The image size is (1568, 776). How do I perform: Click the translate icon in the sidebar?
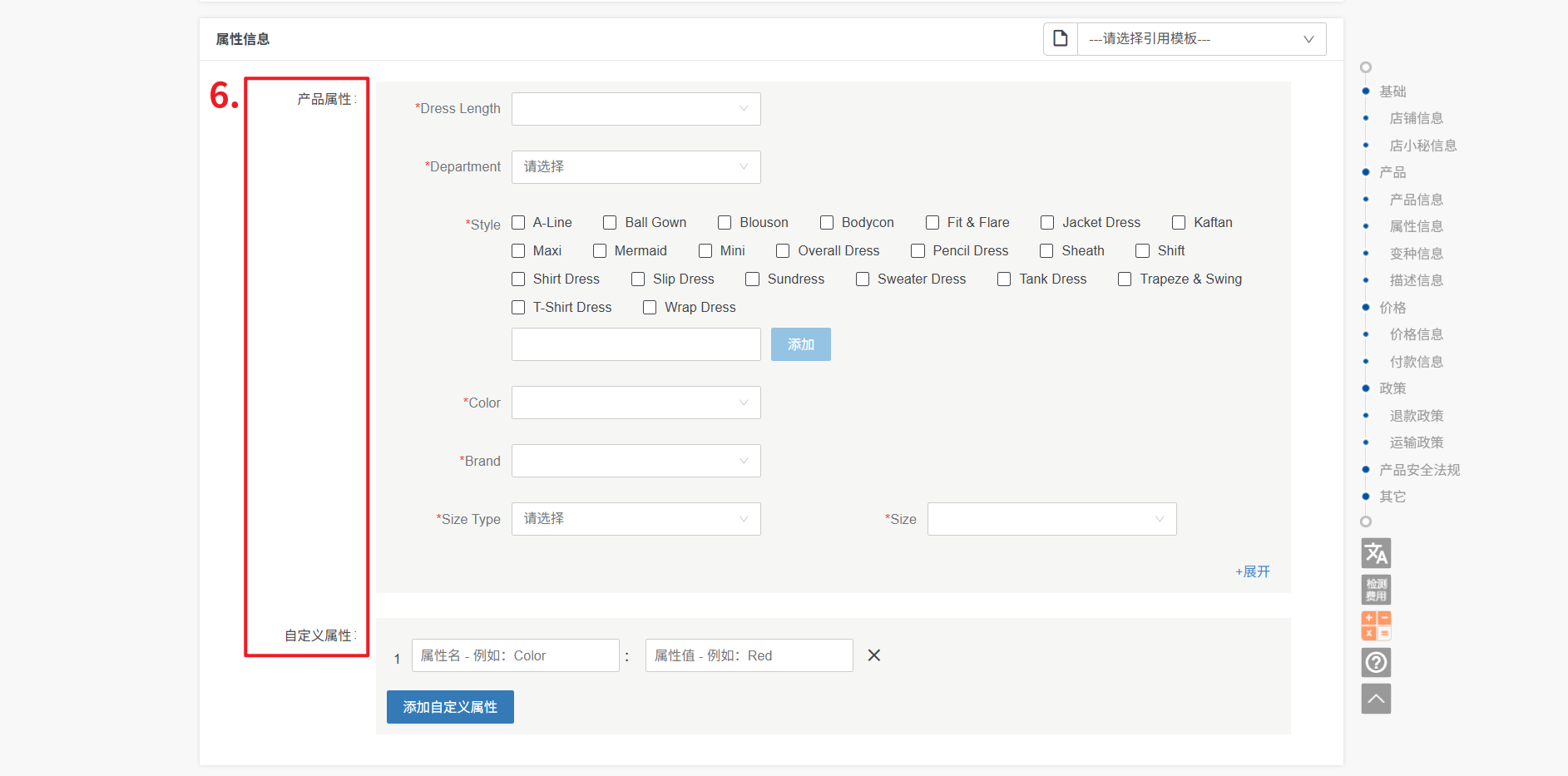tap(1376, 553)
